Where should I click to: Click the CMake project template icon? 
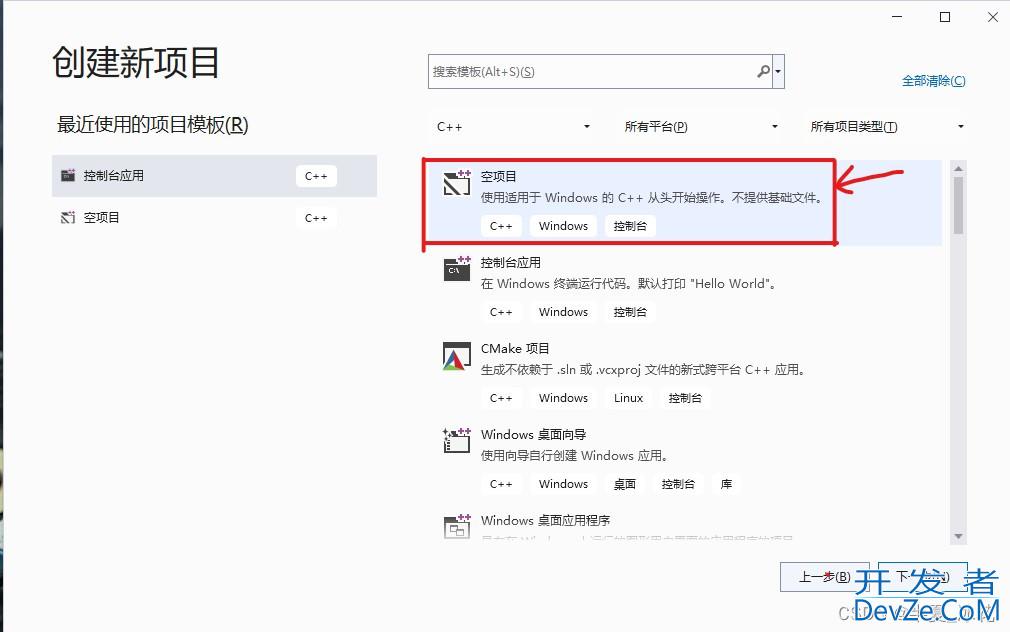(457, 356)
